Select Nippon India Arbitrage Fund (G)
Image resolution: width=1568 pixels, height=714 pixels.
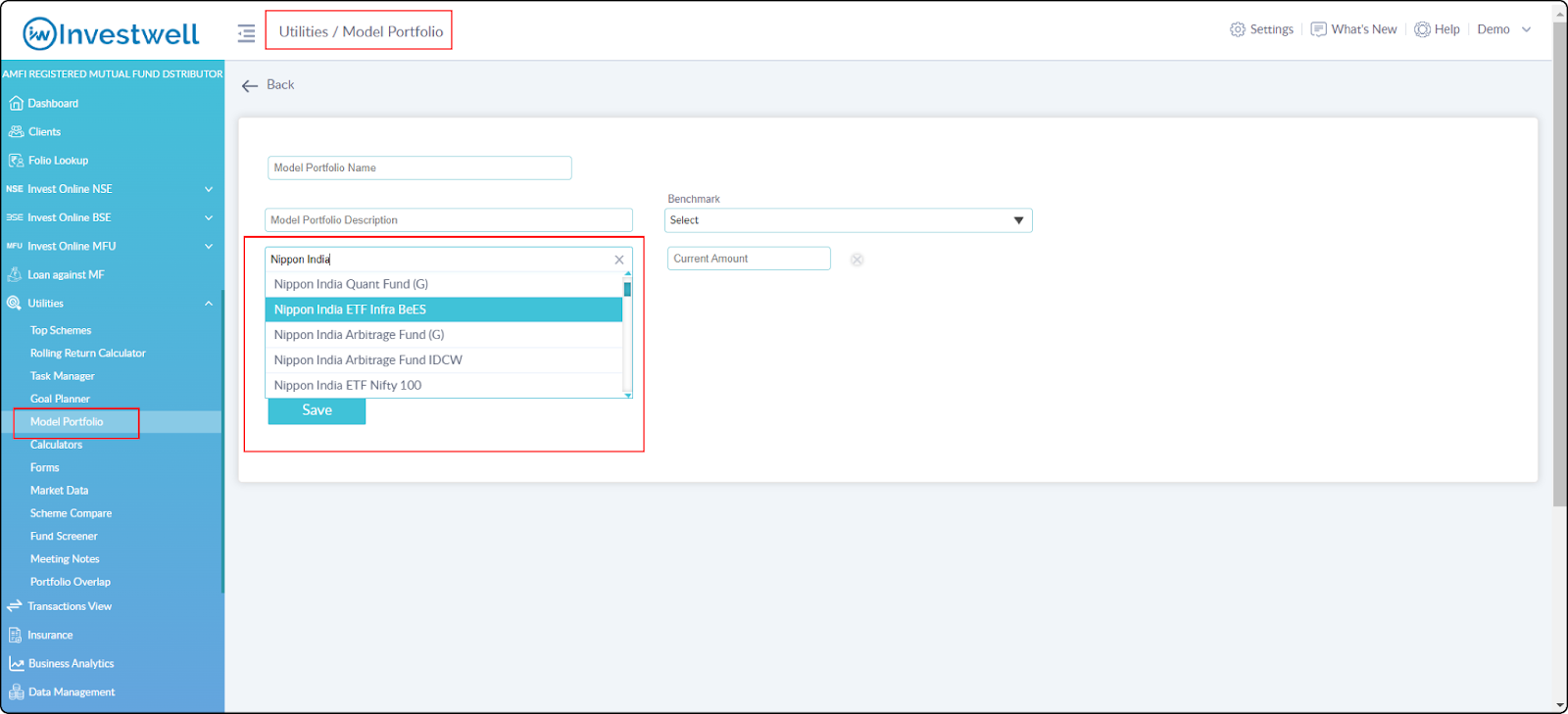point(444,335)
